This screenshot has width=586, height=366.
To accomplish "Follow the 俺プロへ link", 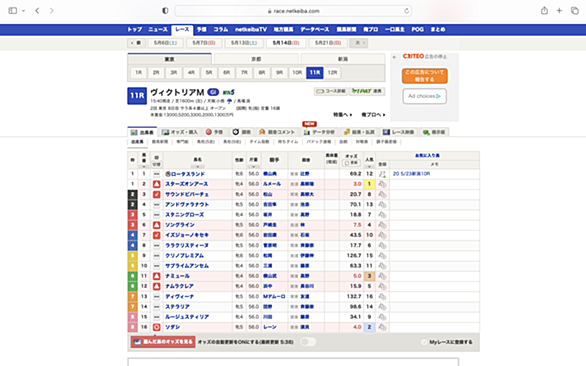I will tap(373, 115).
